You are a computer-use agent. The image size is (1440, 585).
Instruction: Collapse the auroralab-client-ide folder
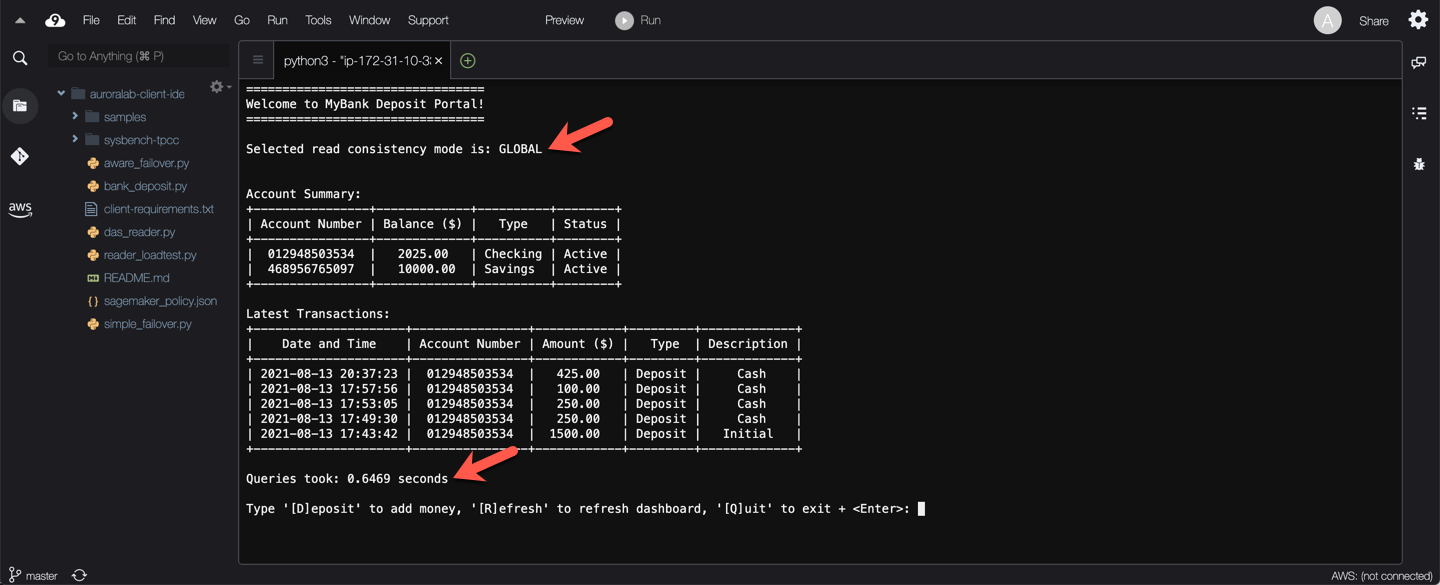[61, 94]
